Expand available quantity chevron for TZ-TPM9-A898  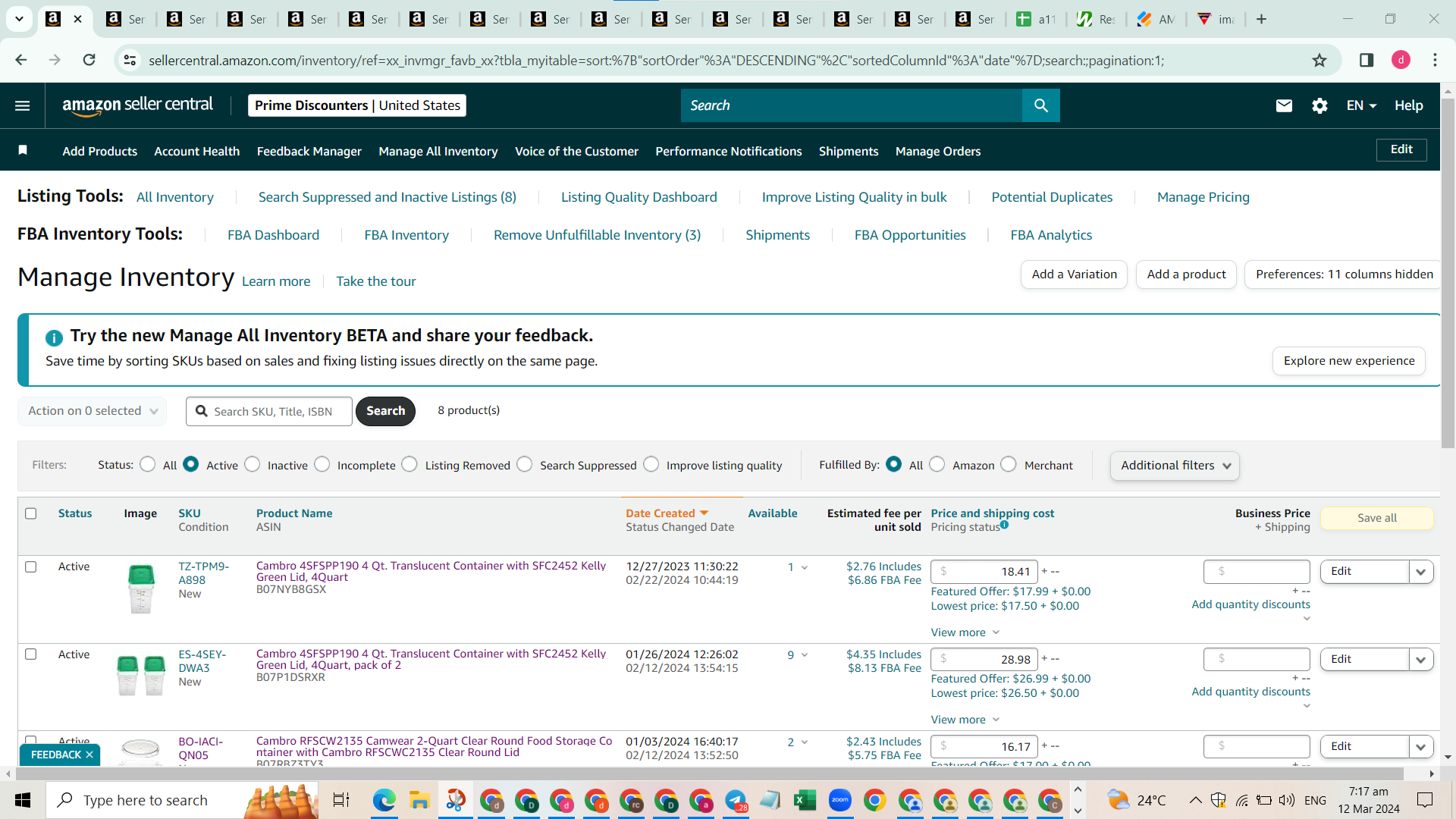click(805, 567)
